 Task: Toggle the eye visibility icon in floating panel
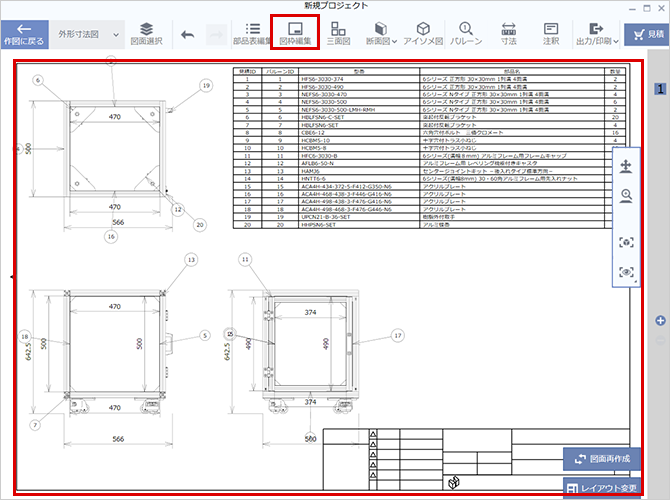627,271
